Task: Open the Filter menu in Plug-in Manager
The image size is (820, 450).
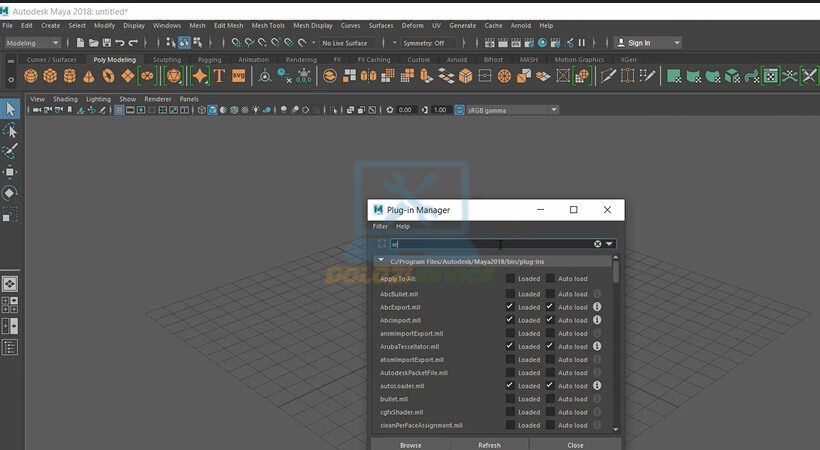Action: click(x=380, y=226)
